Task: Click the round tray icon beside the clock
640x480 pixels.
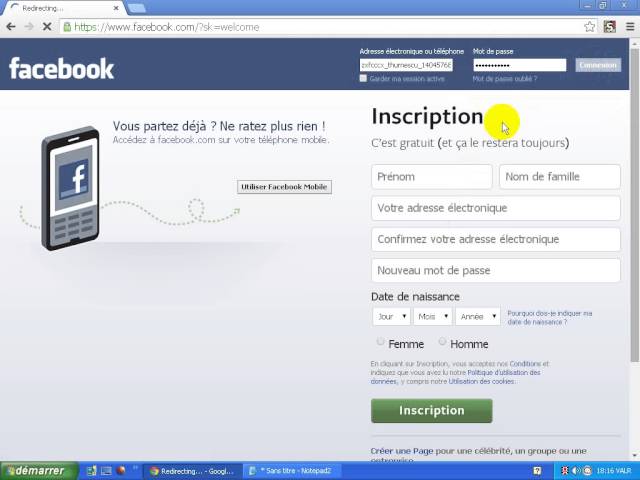Action: coord(587,471)
